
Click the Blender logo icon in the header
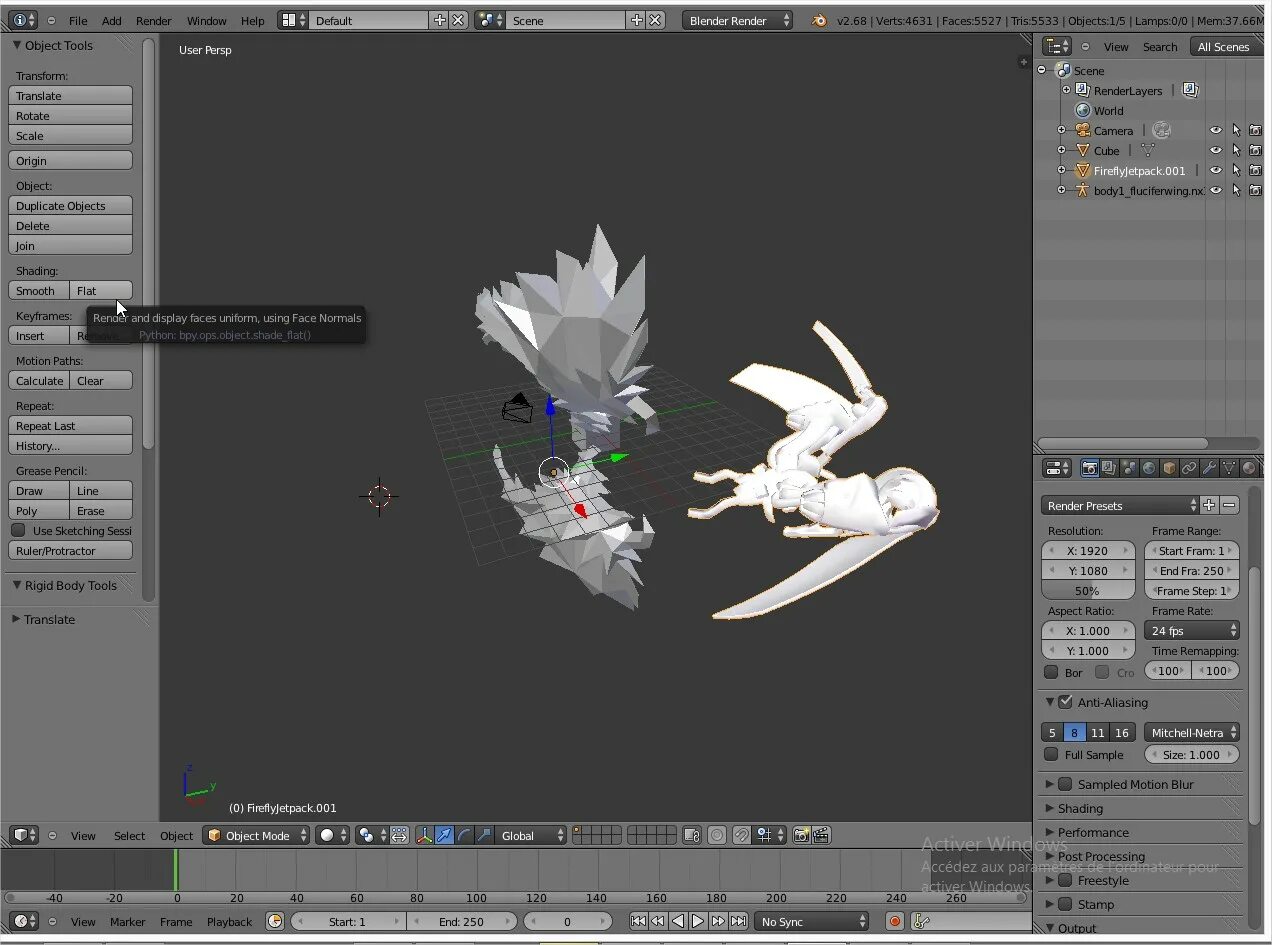[x=819, y=20]
